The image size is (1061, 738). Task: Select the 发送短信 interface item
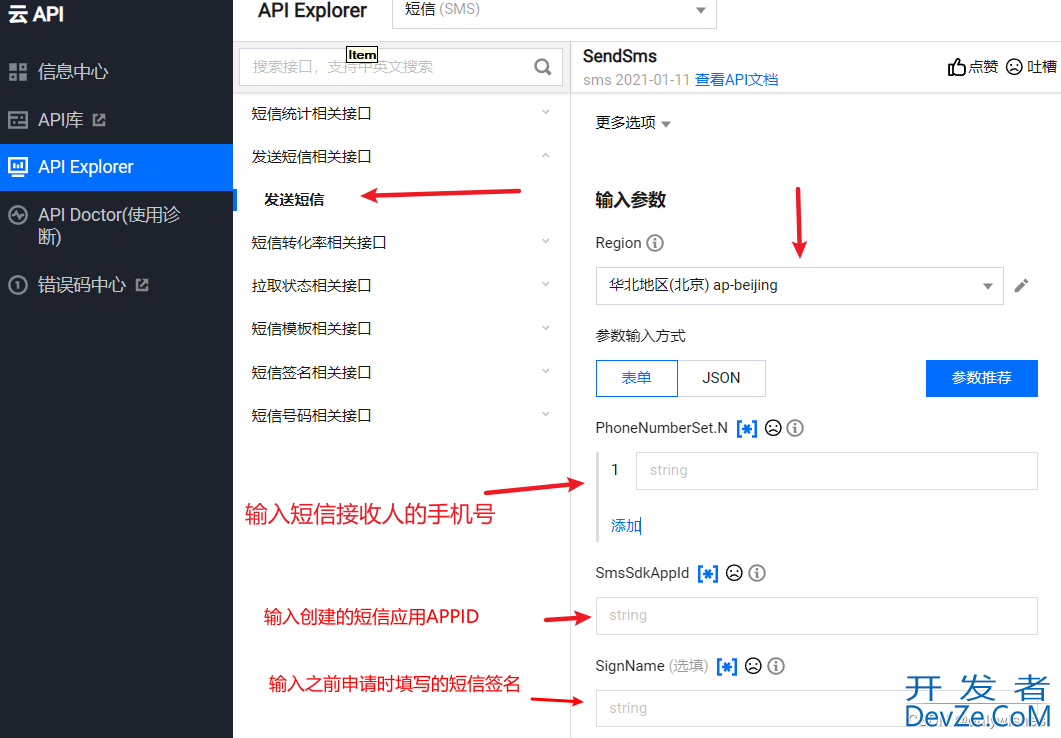294,200
